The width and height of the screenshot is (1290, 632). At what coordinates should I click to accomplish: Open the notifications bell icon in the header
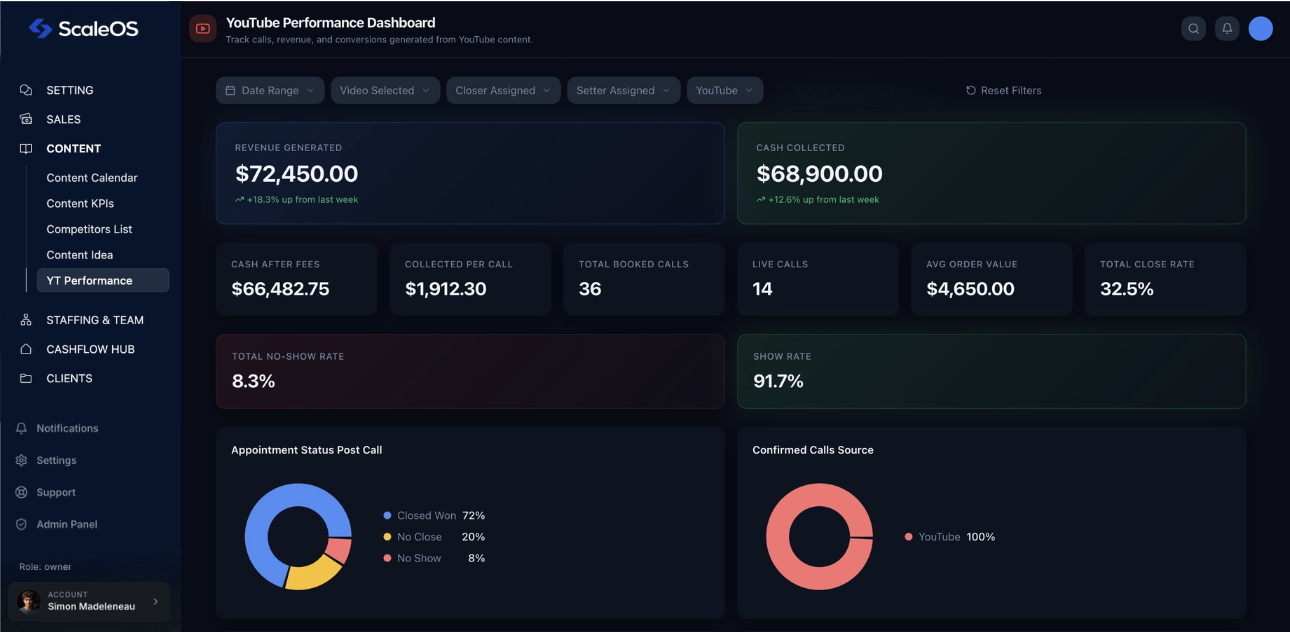pos(1227,29)
